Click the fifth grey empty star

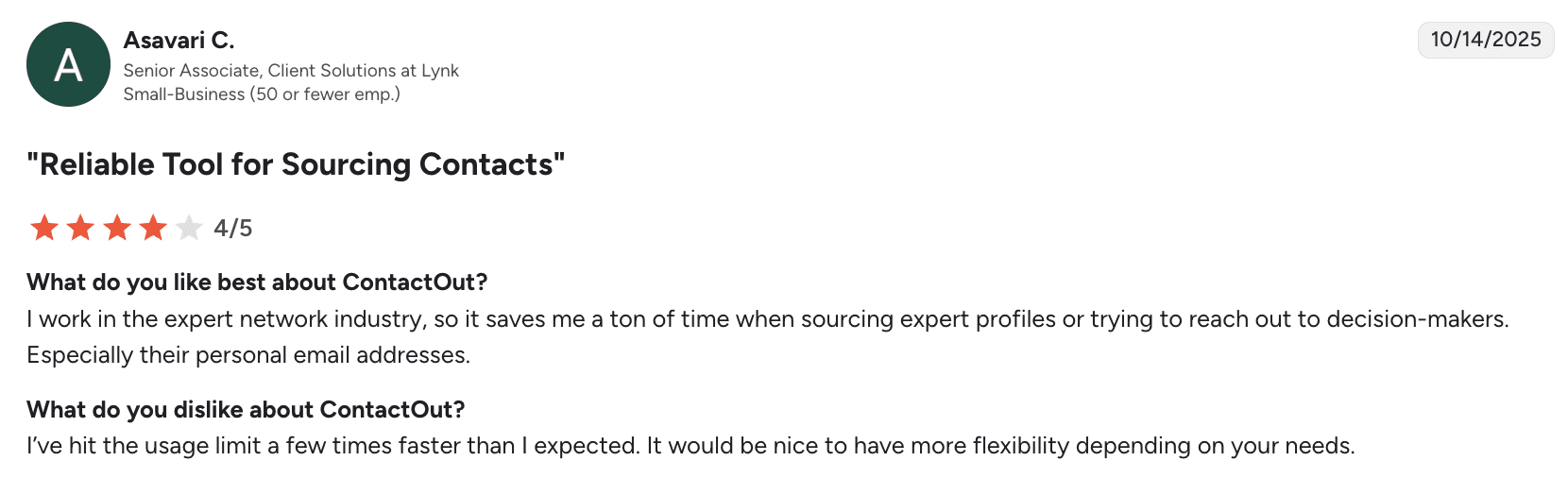tap(189, 228)
